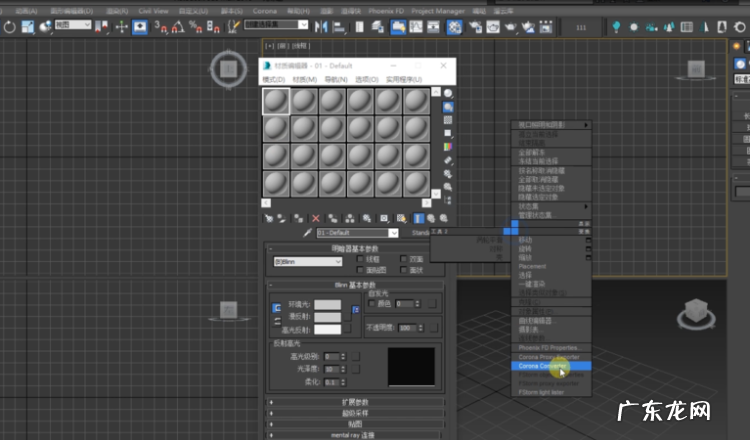Screen dimensions: 750x440
Task: Click the teapot render icon in toolbar
Action: [x=510, y=27]
